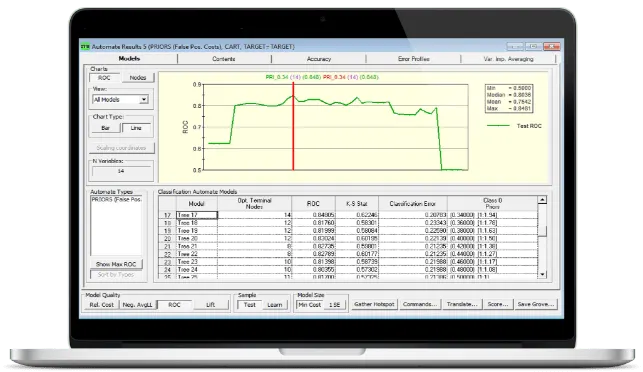The height and width of the screenshot is (372, 643).
Task: Select PRIORS entry in Automate Types list
Action: tap(116, 199)
